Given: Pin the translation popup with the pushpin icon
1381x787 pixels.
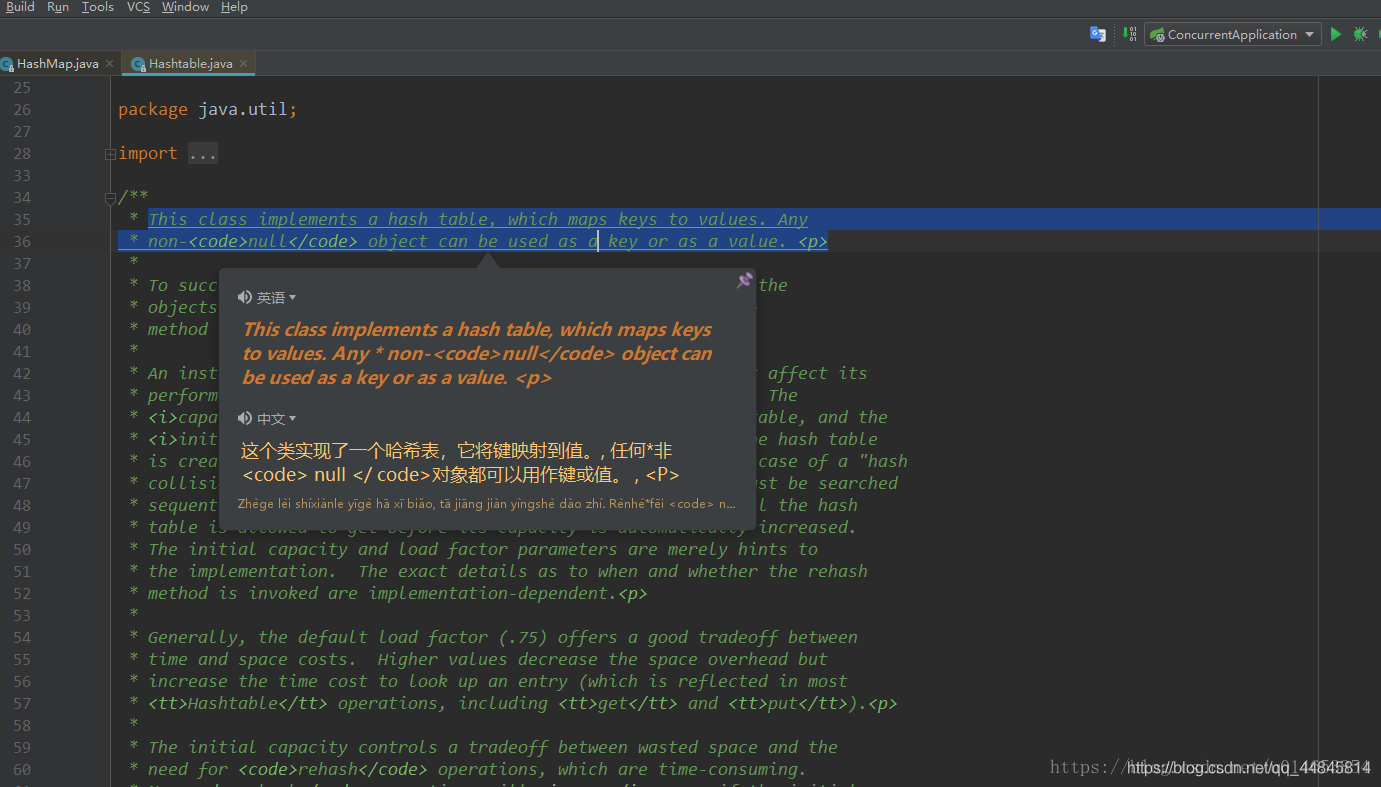Looking at the screenshot, I should 744,281.
